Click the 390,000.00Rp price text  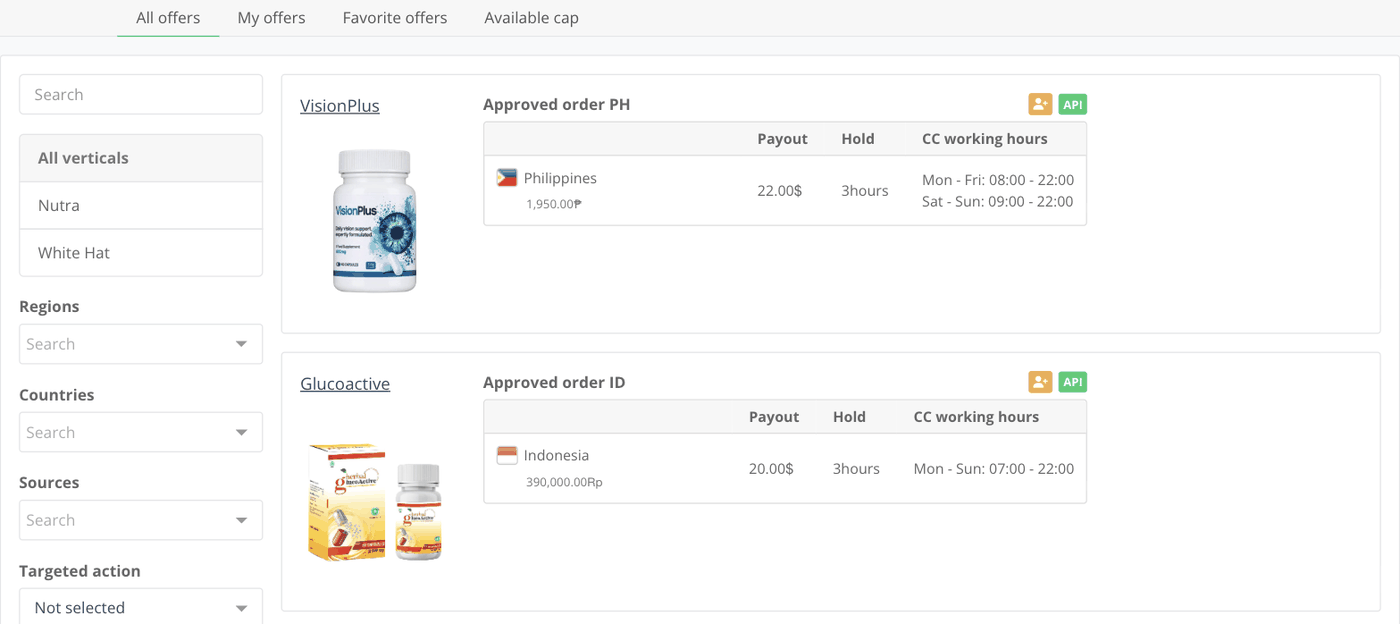pyautogui.click(x=564, y=482)
